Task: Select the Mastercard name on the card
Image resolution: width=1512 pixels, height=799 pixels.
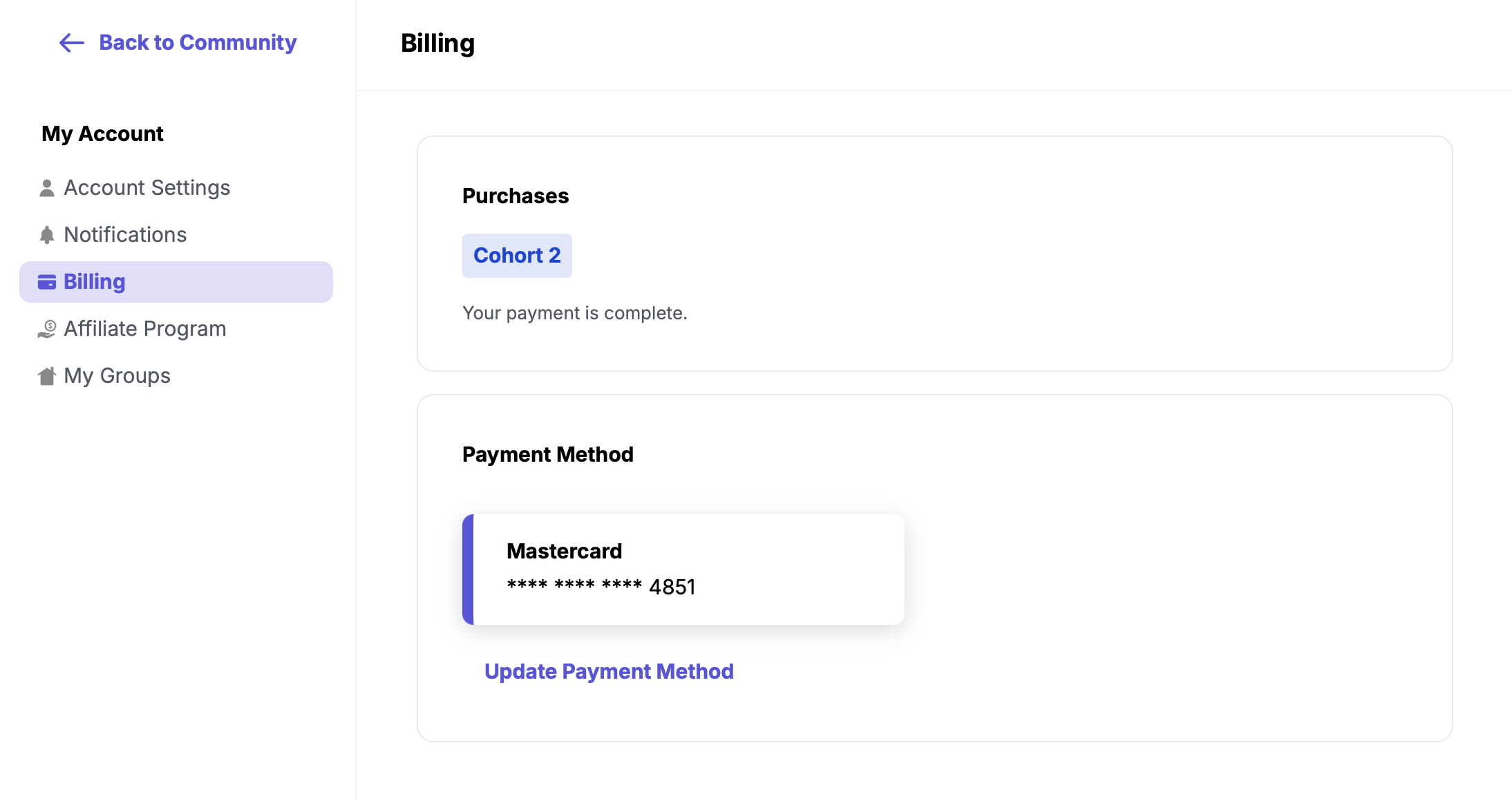Action: coord(564,551)
